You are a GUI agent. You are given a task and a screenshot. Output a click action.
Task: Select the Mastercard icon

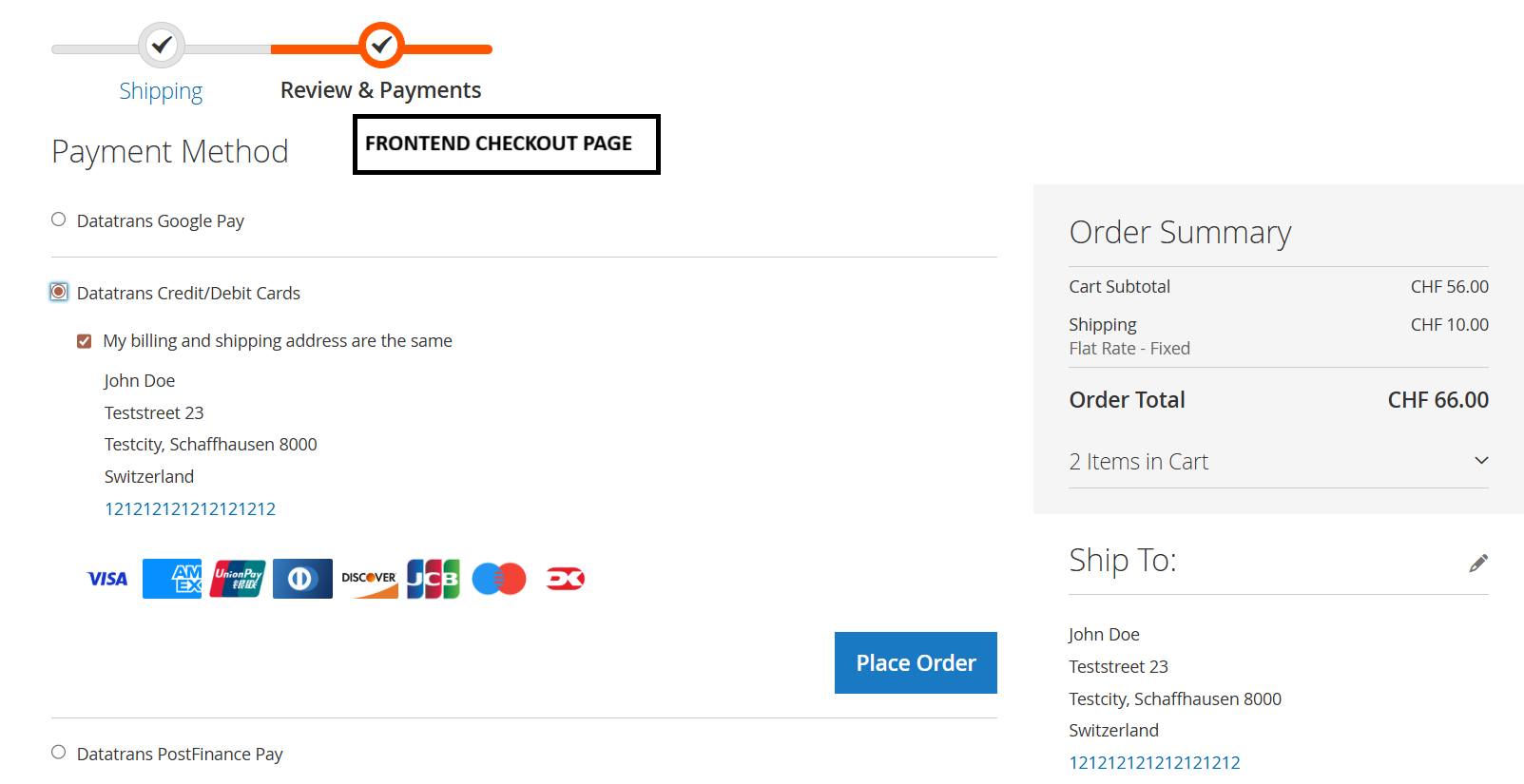pos(499,579)
